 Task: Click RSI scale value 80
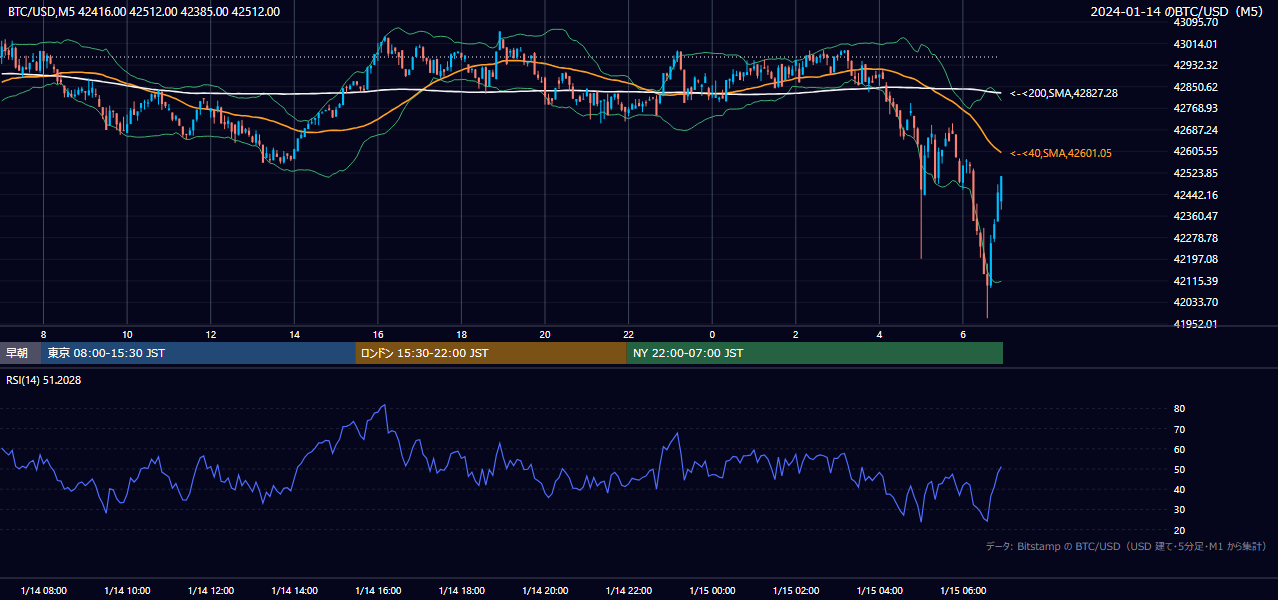tap(1180, 409)
